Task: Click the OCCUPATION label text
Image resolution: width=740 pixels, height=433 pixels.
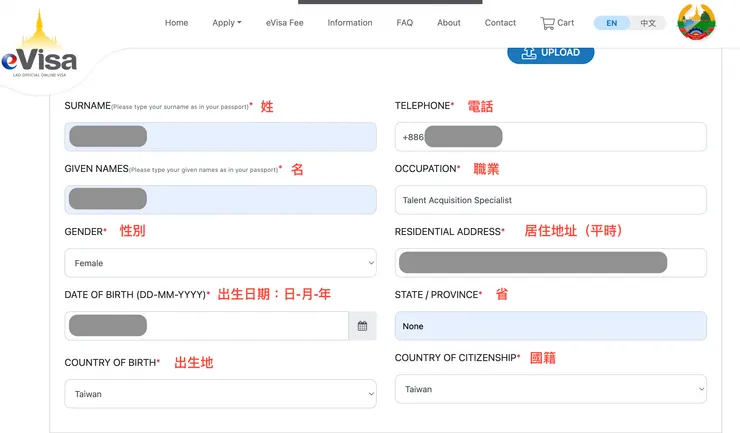Action: [426, 169]
